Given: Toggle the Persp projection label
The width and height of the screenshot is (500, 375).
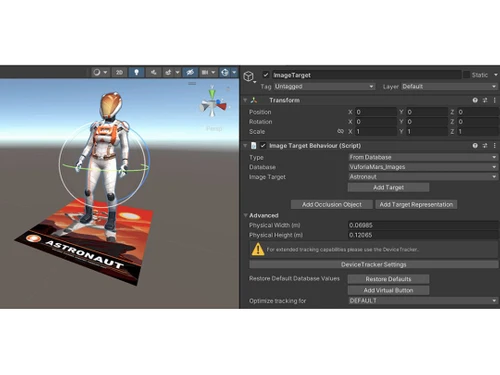Looking at the screenshot, I should point(214,128).
